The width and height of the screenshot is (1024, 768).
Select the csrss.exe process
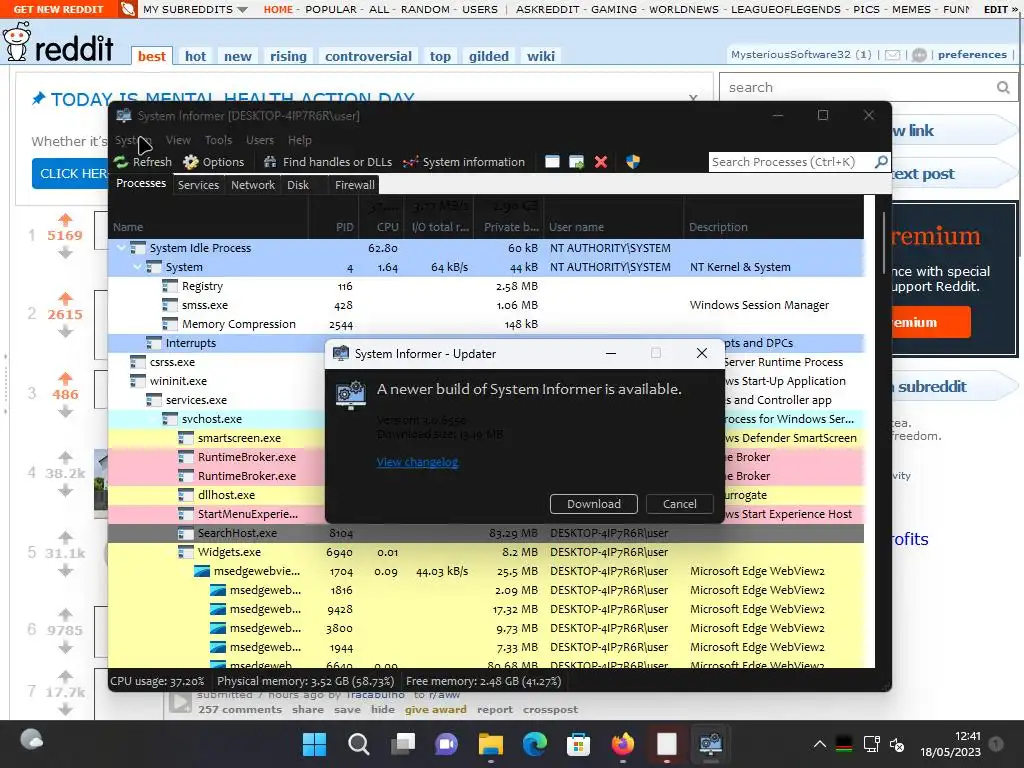click(x=217, y=362)
